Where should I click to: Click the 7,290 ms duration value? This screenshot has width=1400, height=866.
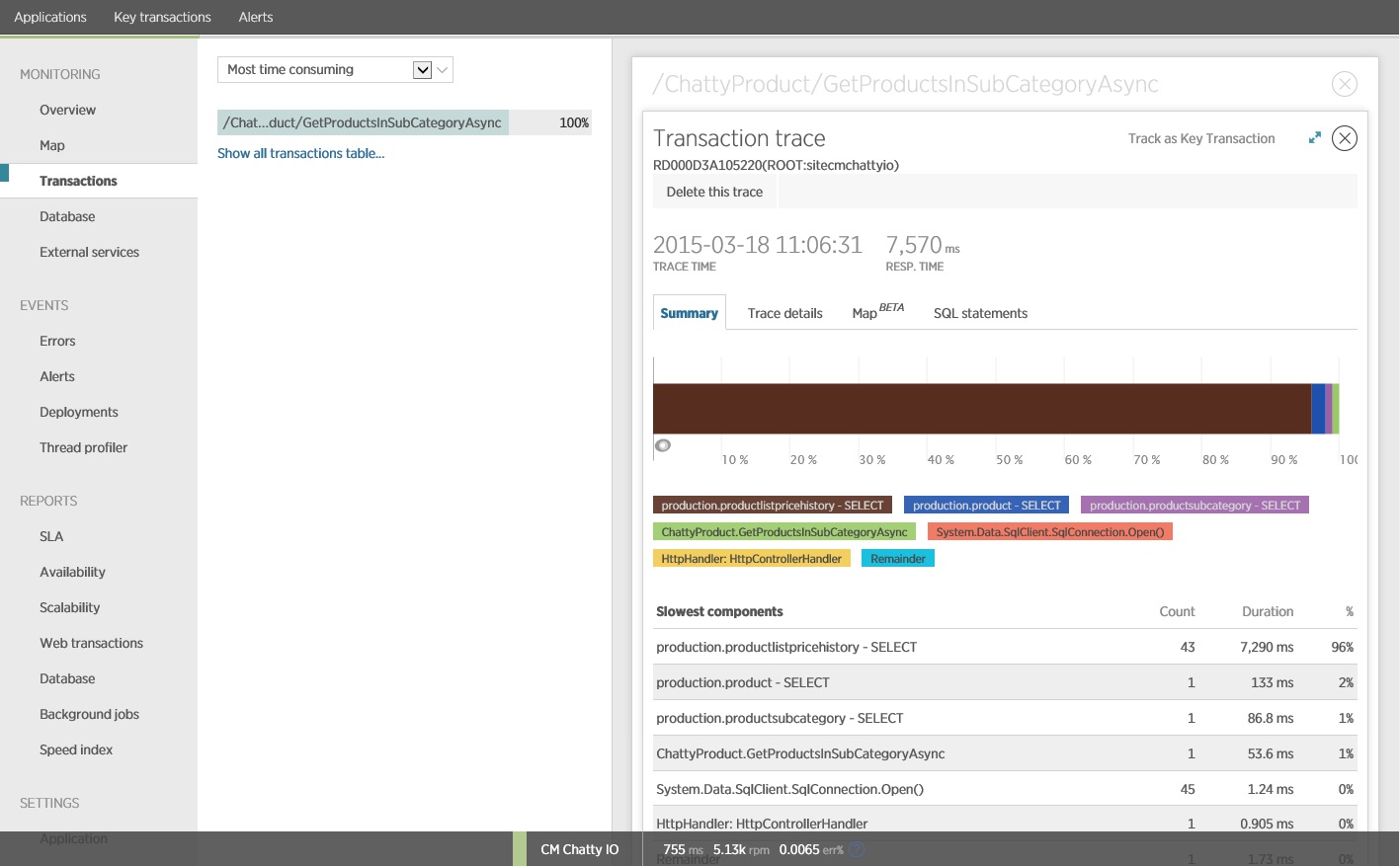1267,647
